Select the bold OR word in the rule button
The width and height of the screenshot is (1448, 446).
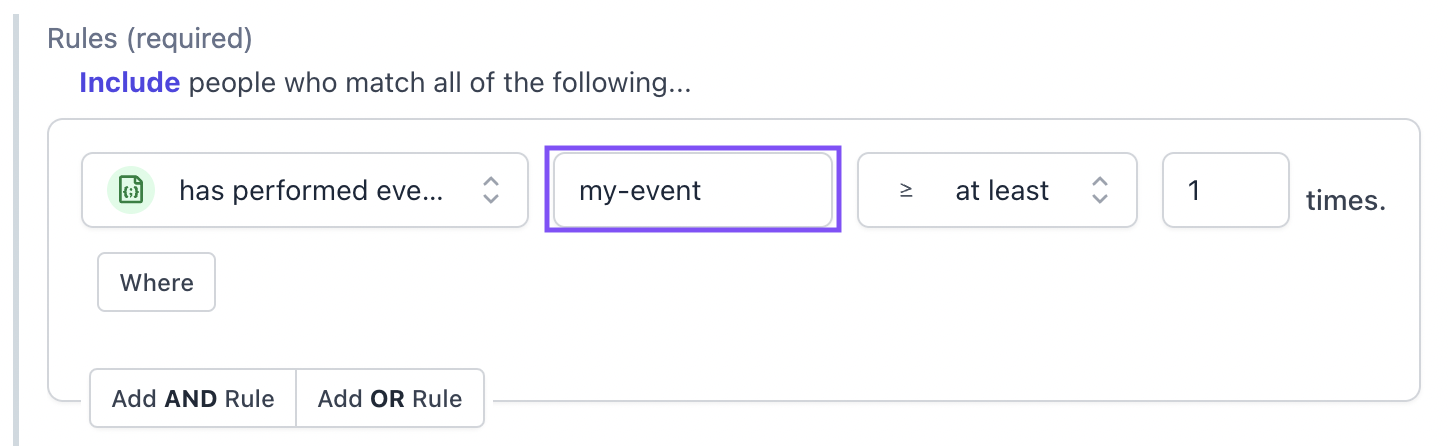click(x=387, y=399)
